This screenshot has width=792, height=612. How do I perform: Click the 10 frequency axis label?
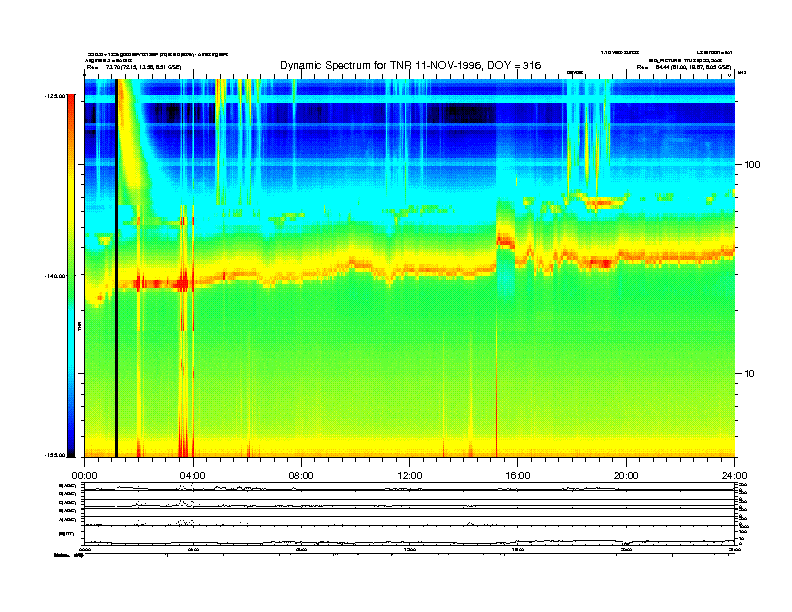pos(750,374)
